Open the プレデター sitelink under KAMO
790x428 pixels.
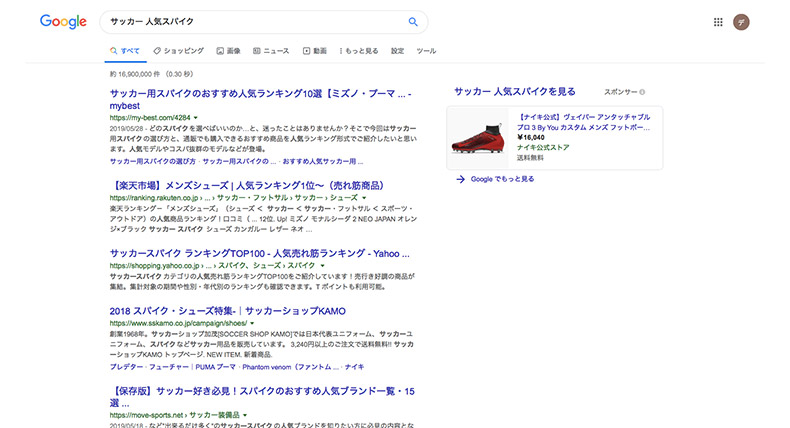(126, 367)
